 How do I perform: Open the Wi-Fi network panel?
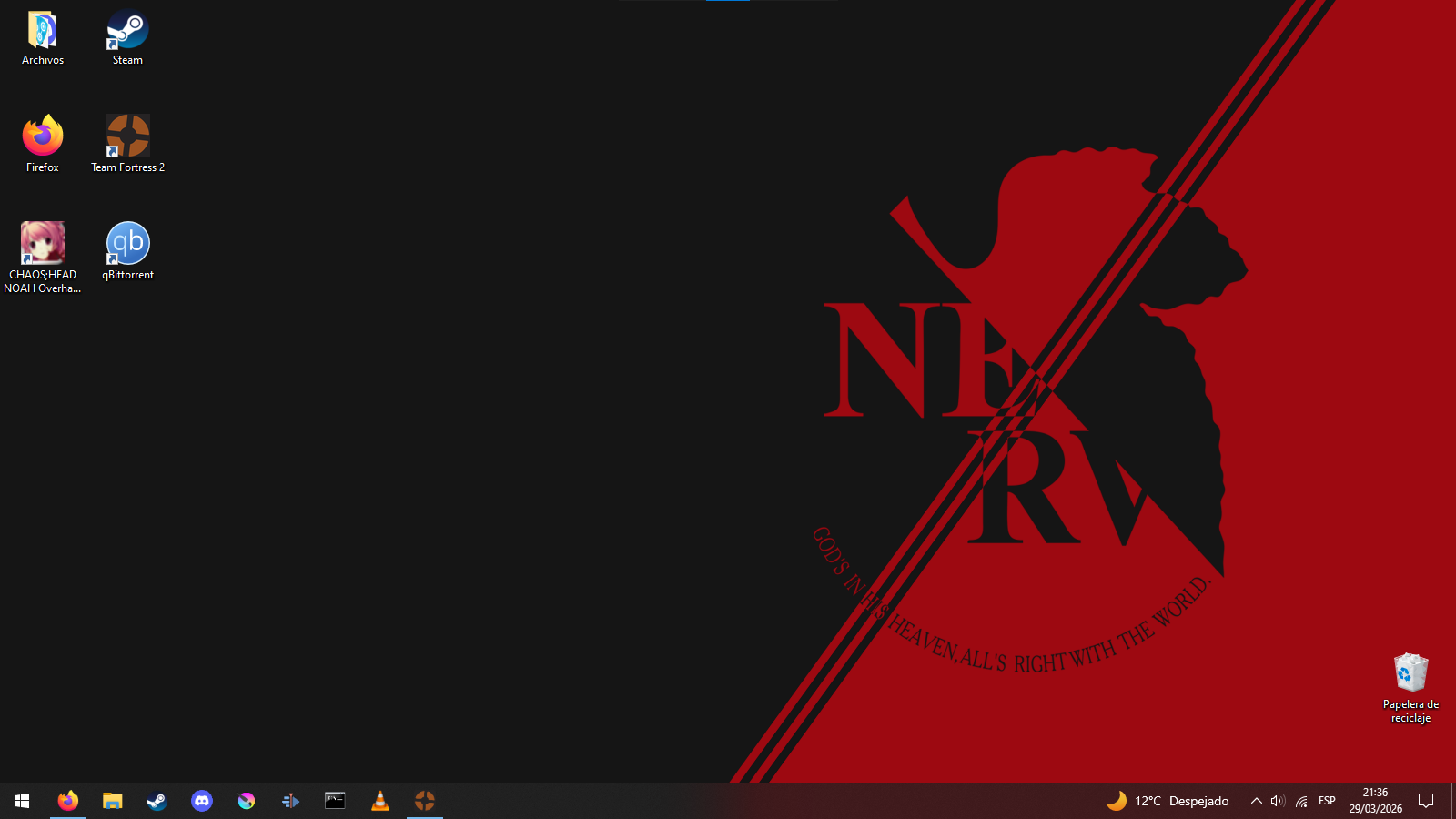pos(1301,801)
